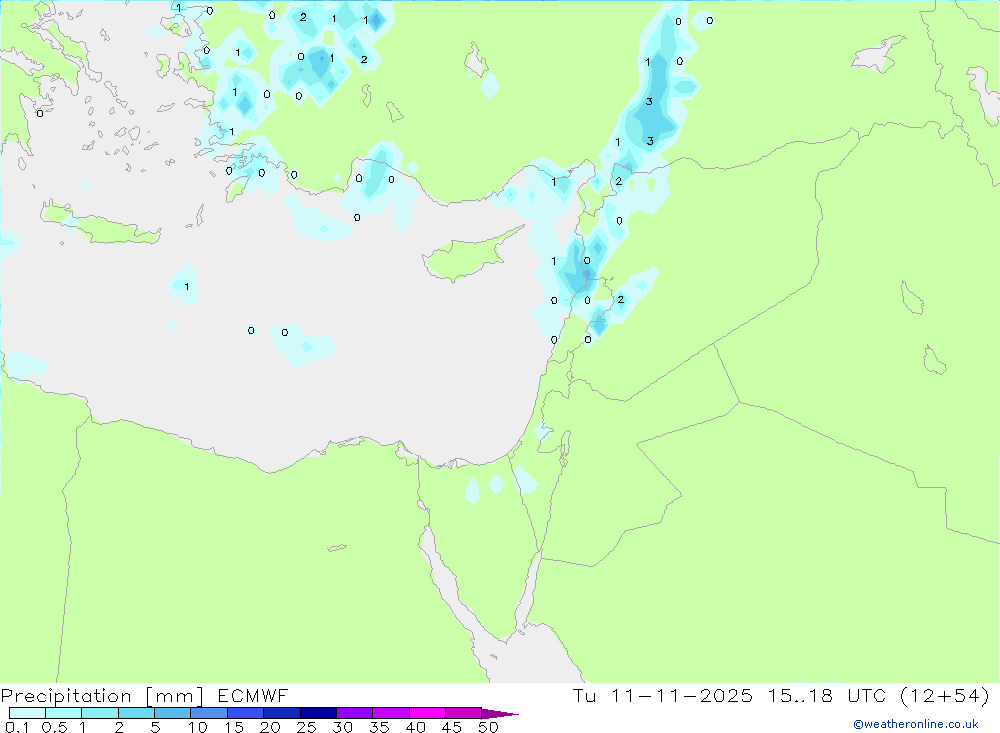Click the '45' legend scale label
This screenshot has height=733, width=1000.
point(452,727)
